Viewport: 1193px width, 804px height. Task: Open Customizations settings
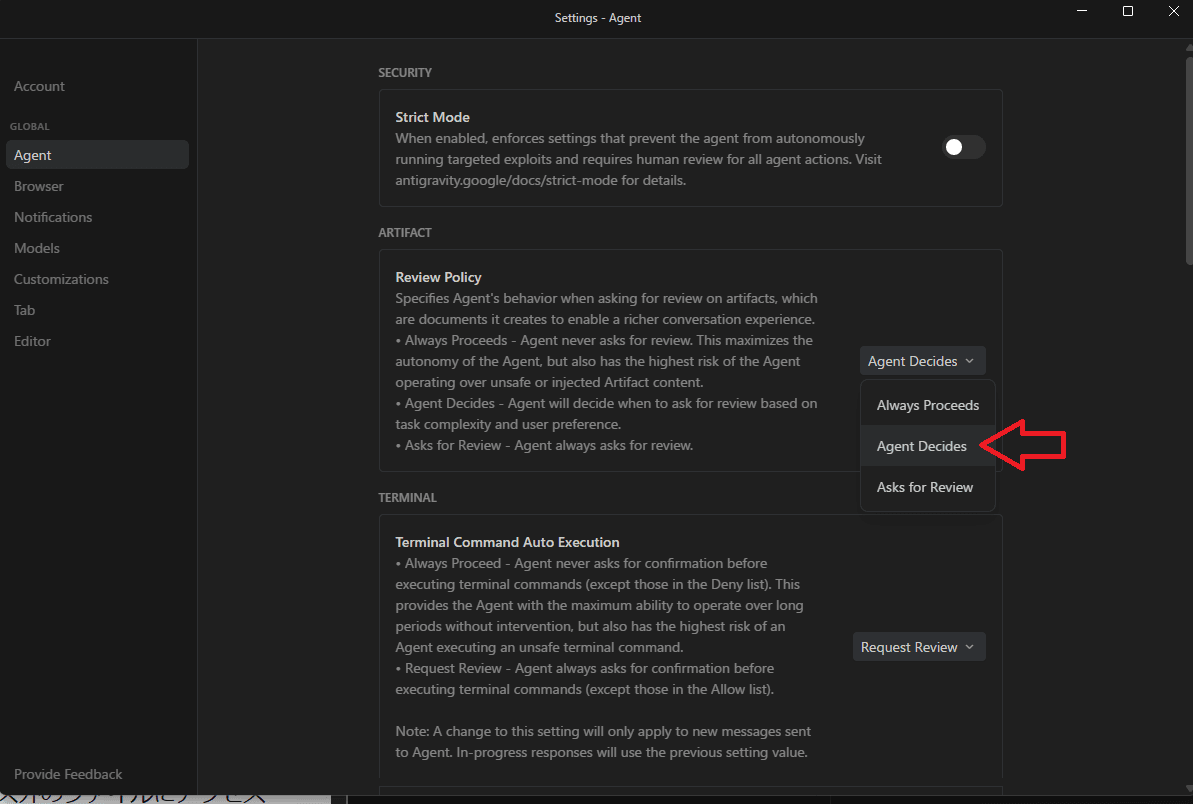(x=61, y=279)
